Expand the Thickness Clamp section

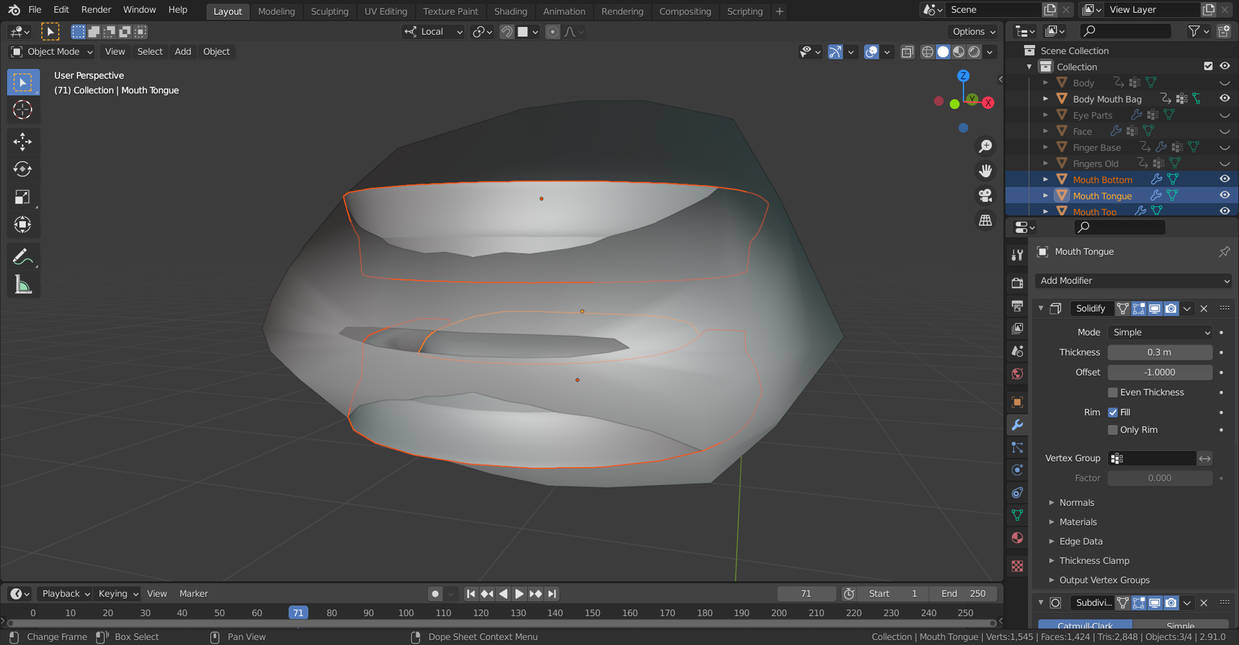point(1094,561)
